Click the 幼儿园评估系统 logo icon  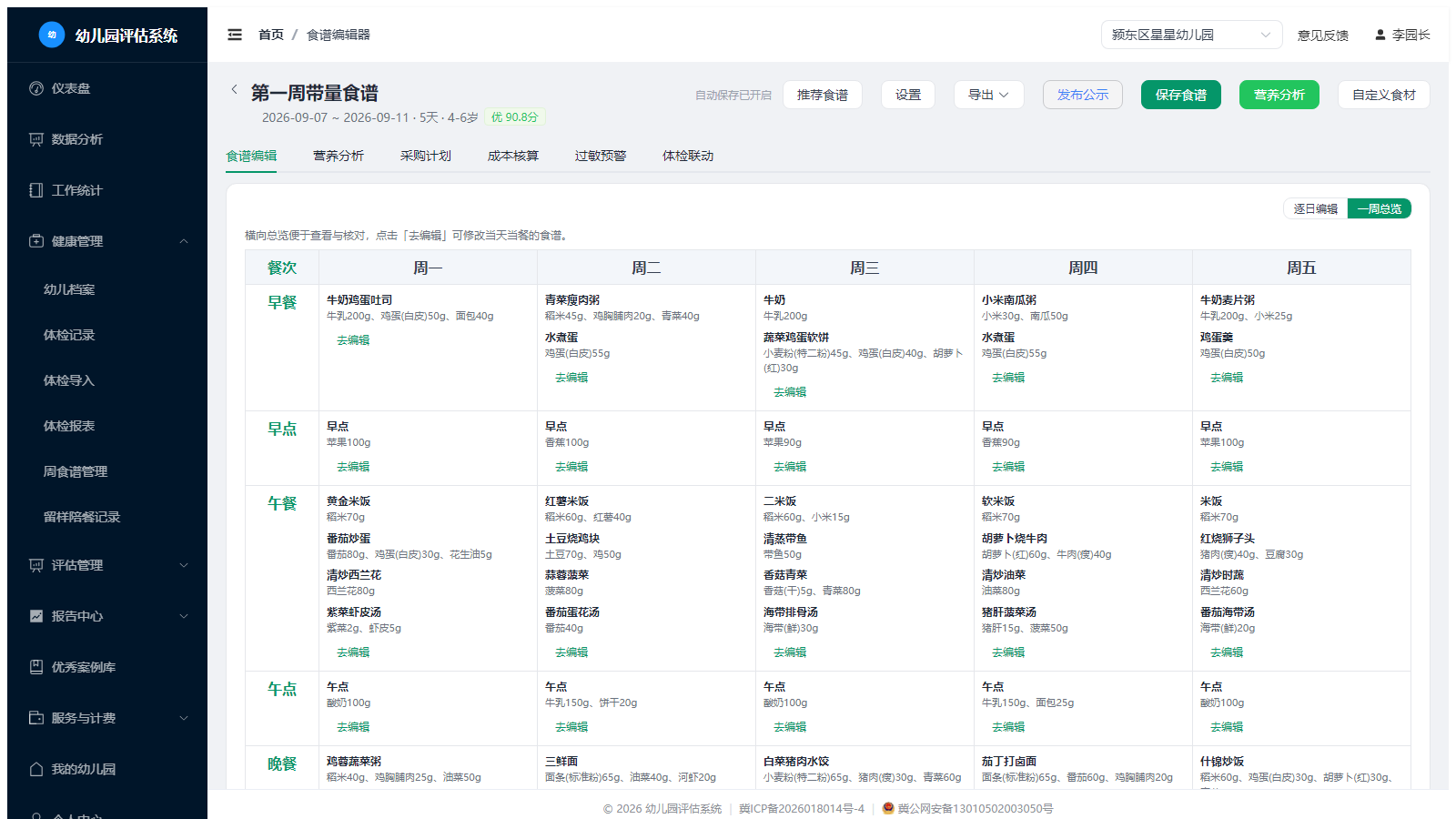[x=52, y=35]
